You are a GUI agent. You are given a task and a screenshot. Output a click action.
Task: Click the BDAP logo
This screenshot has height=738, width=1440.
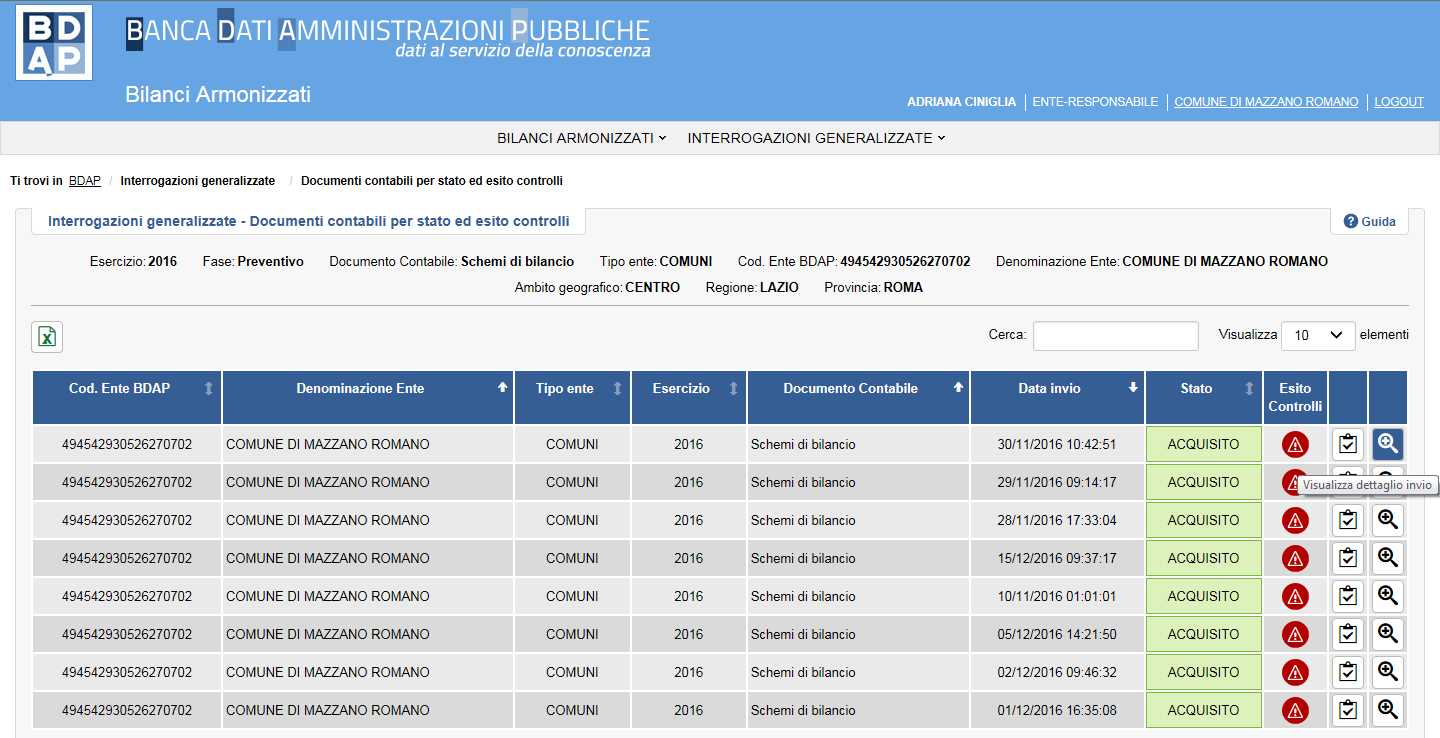coord(54,42)
